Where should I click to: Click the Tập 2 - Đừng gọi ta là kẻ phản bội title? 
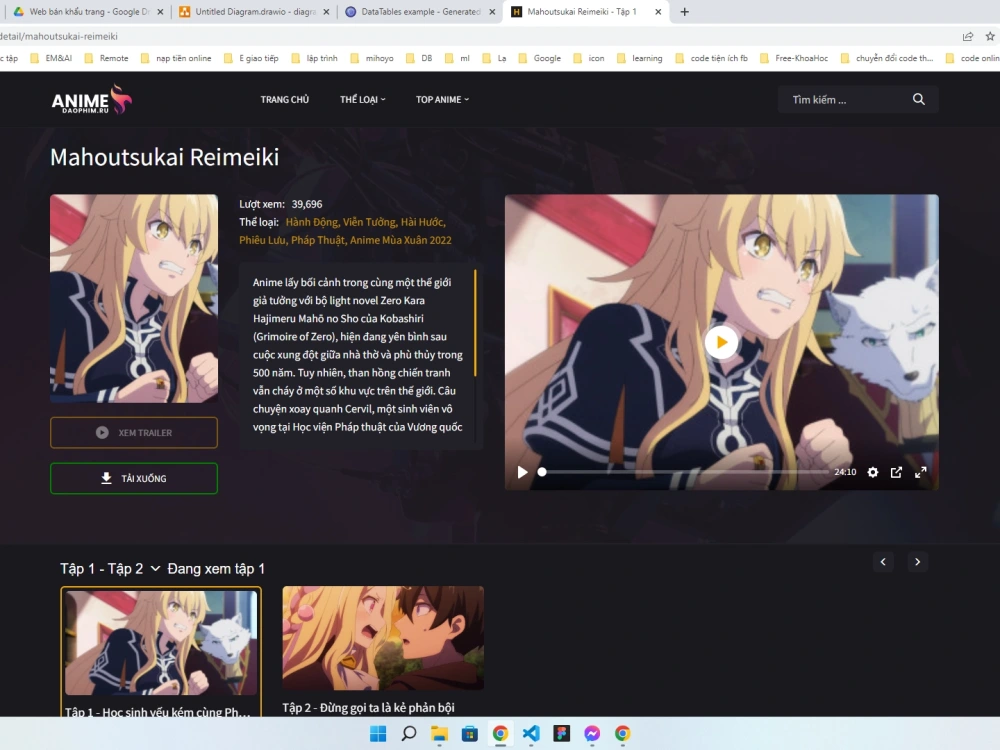(368, 707)
